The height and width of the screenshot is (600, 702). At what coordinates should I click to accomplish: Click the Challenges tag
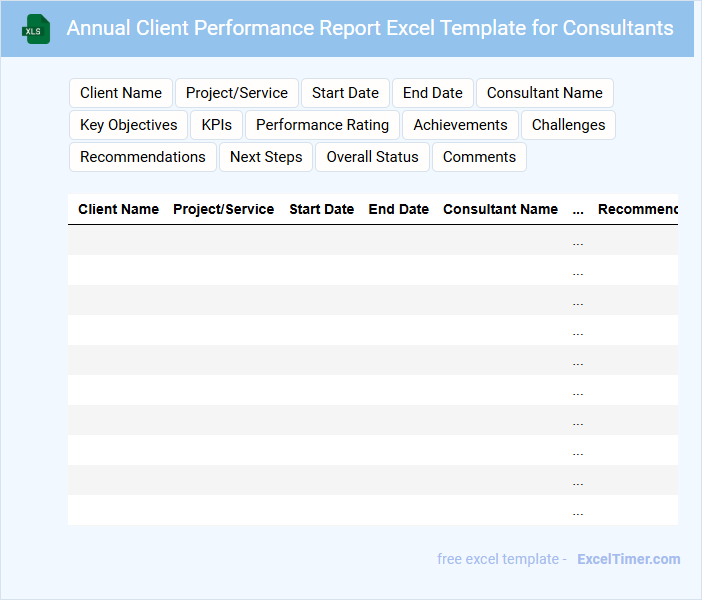click(x=569, y=125)
